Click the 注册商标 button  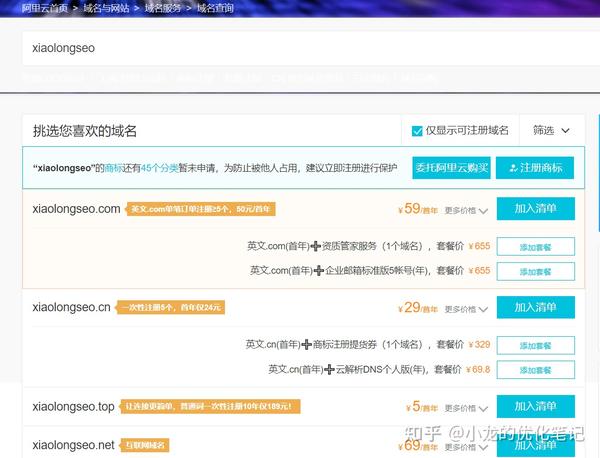535,168
